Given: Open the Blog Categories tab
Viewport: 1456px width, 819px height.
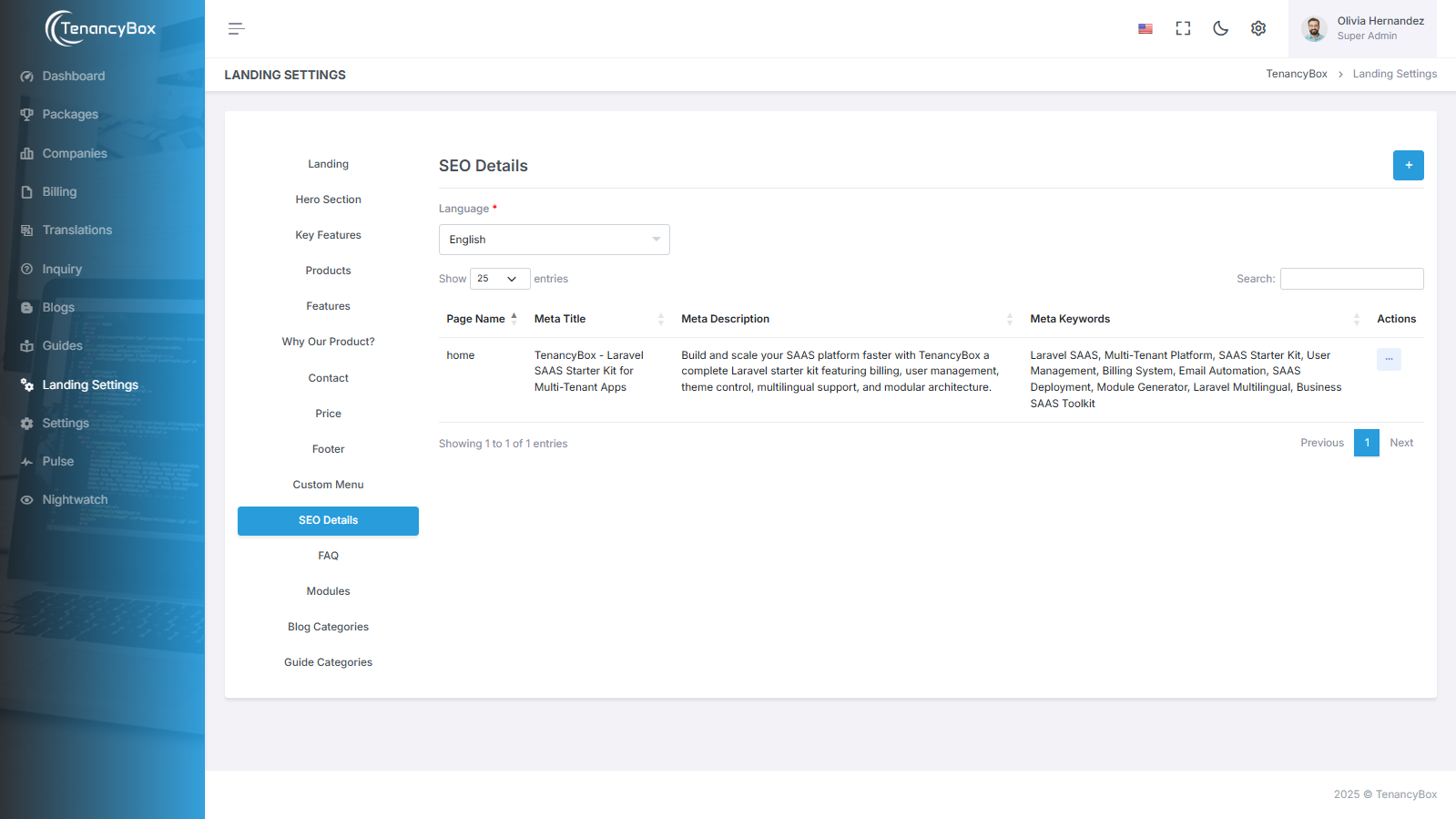Looking at the screenshot, I should tap(328, 627).
